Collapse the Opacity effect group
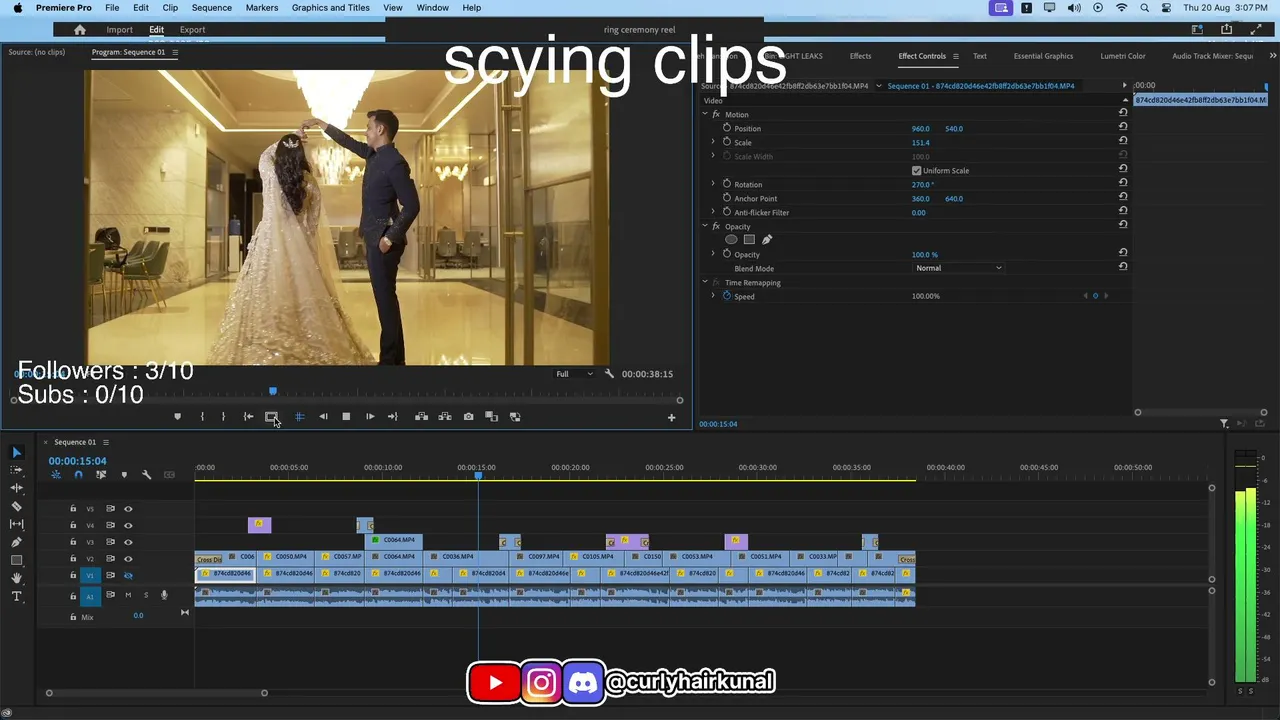The image size is (1280, 720). tap(705, 226)
